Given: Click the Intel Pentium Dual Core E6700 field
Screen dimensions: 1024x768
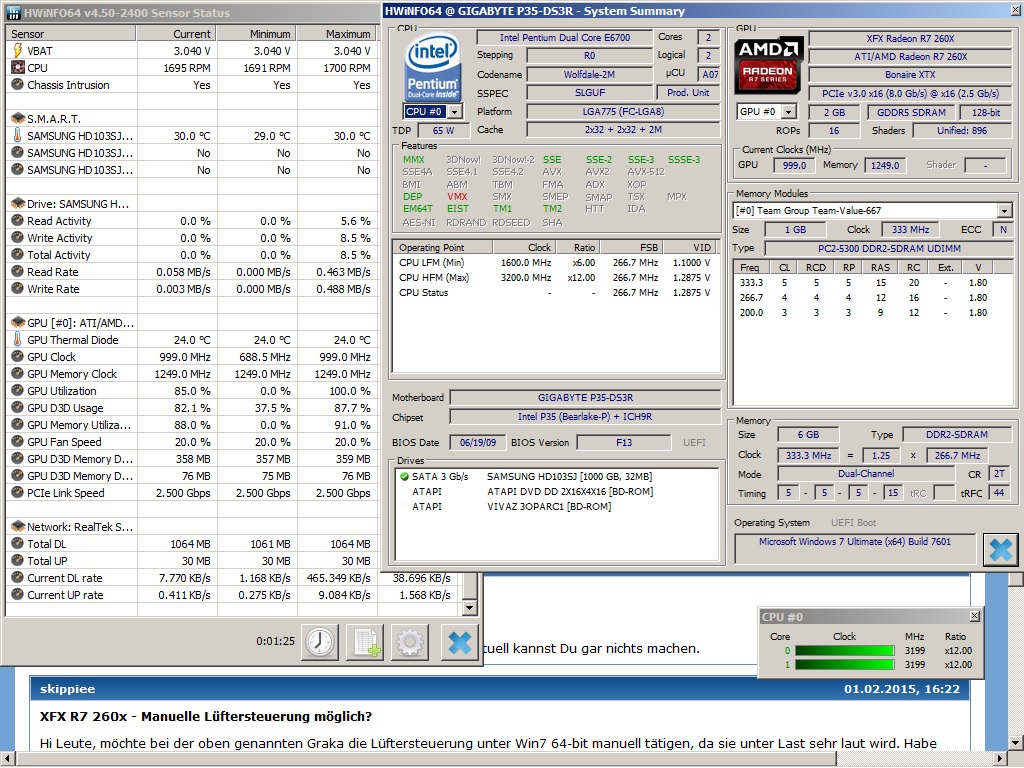Looking at the screenshot, I should coord(565,38).
